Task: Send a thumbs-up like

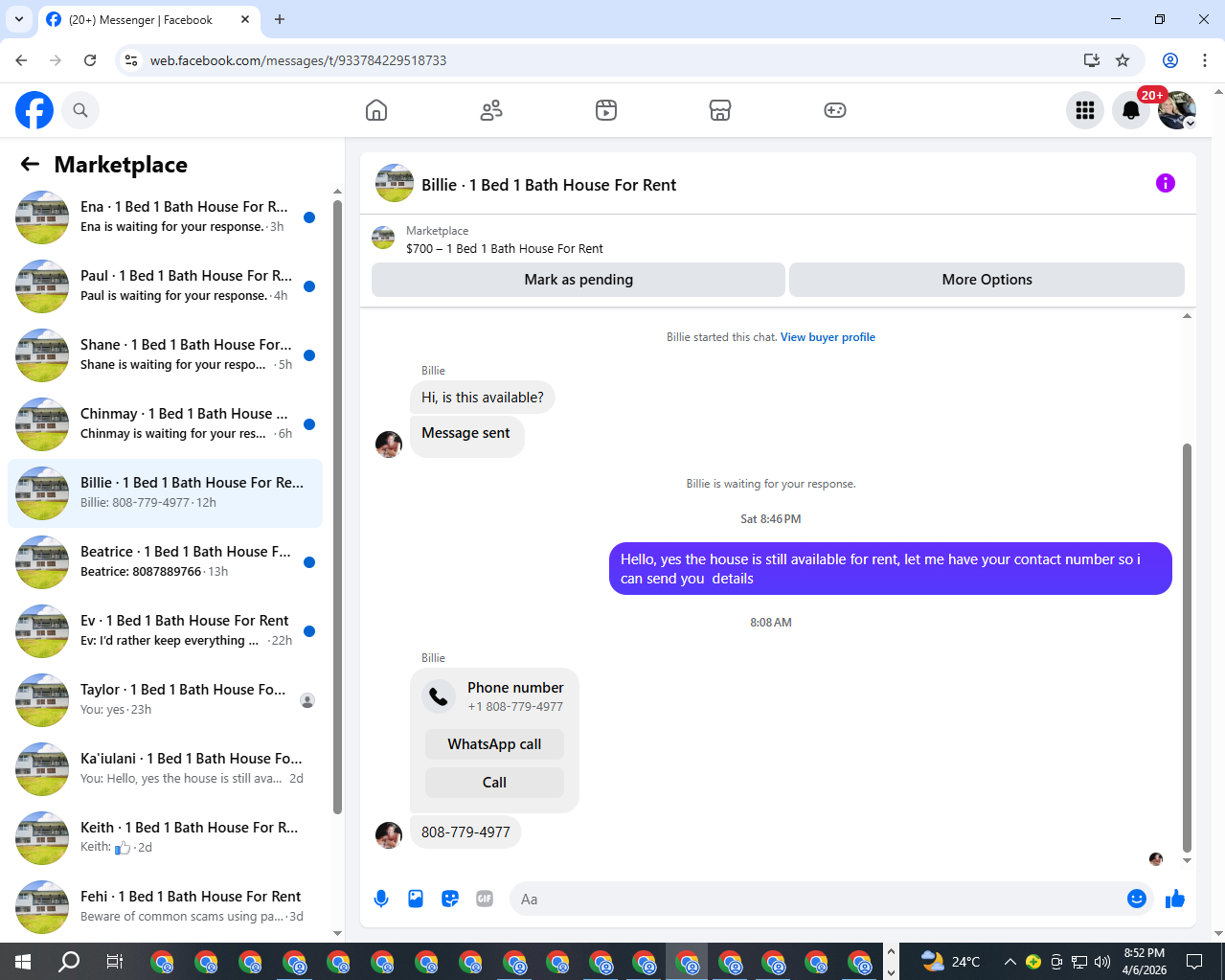Action: click(1175, 899)
